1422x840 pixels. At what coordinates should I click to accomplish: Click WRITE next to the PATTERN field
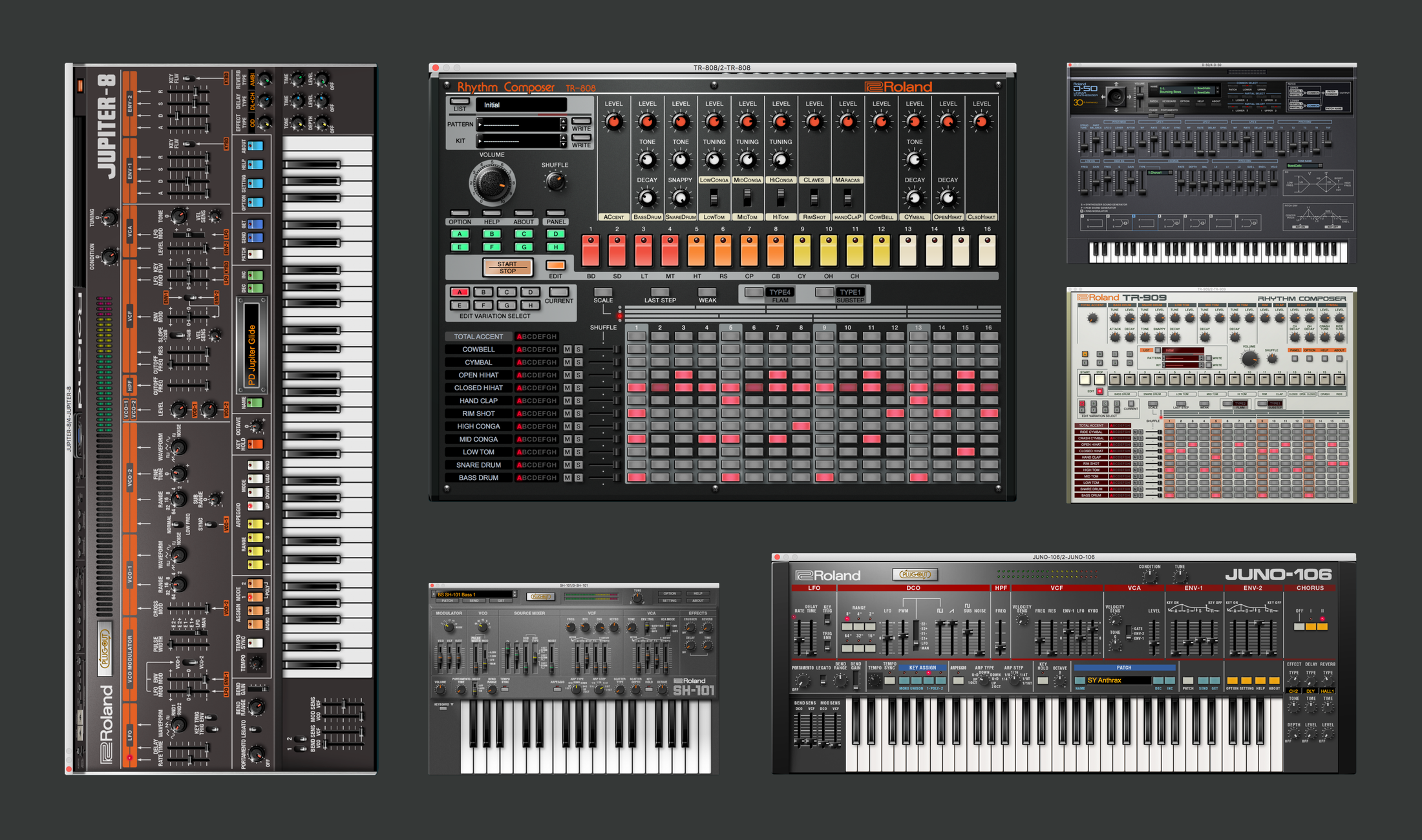(580, 121)
